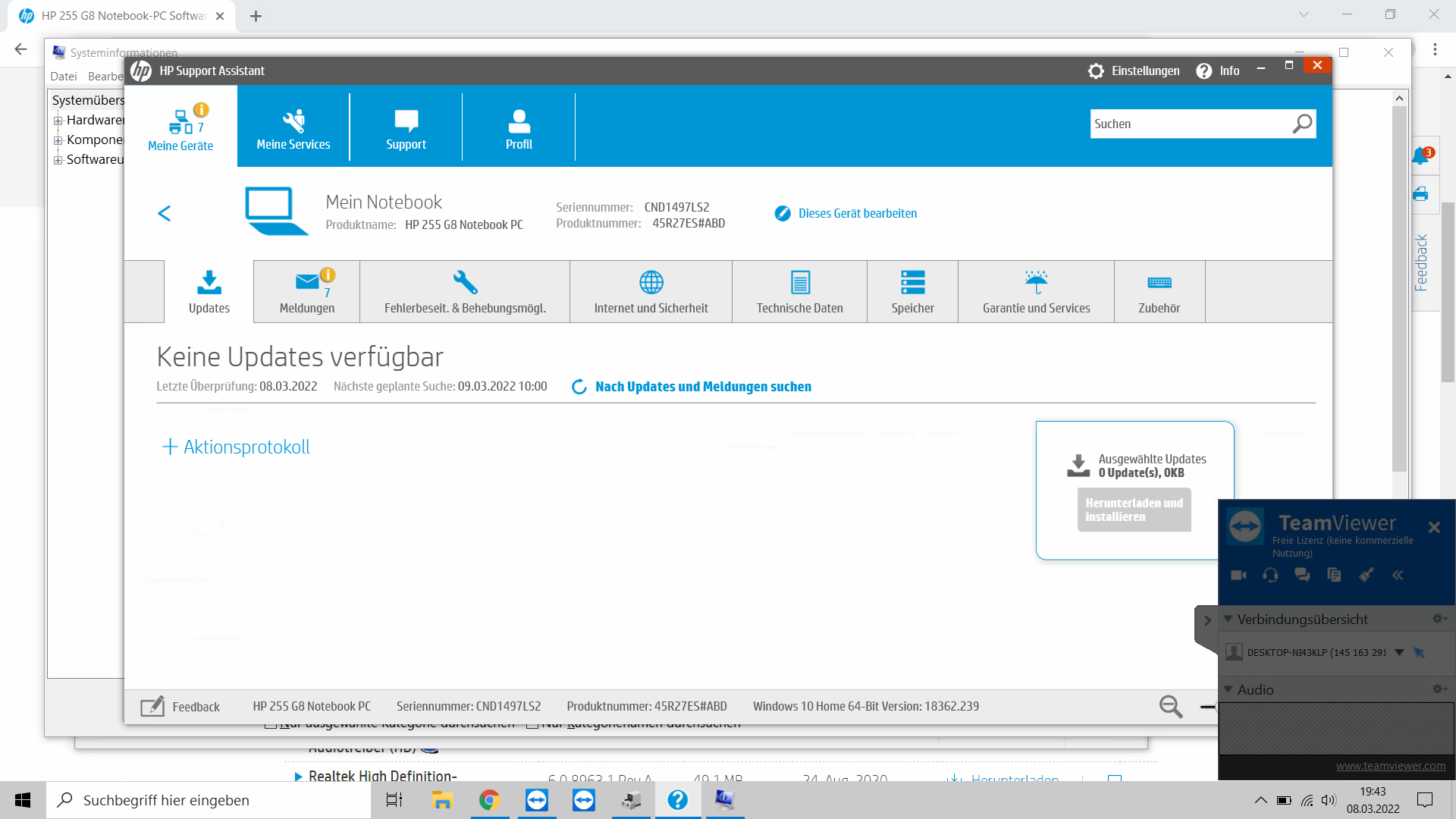
Task: Expand the Hardware tree node
Action: pos(58,121)
